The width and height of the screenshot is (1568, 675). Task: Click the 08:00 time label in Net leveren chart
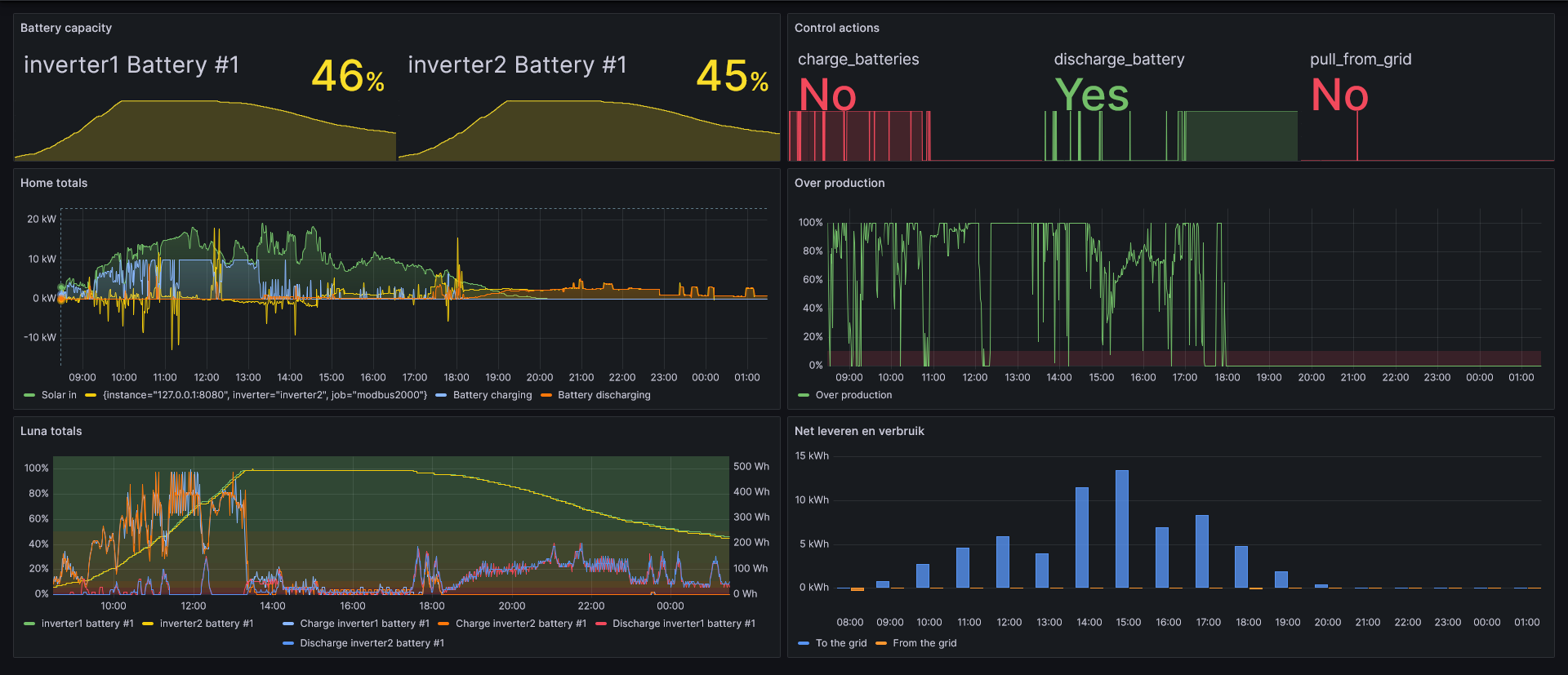pos(850,622)
